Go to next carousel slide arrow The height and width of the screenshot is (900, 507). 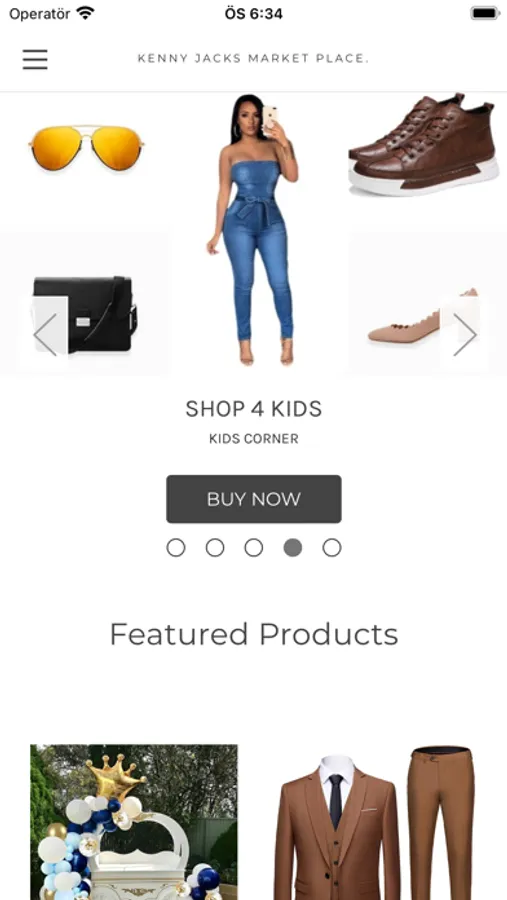(465, 335)
